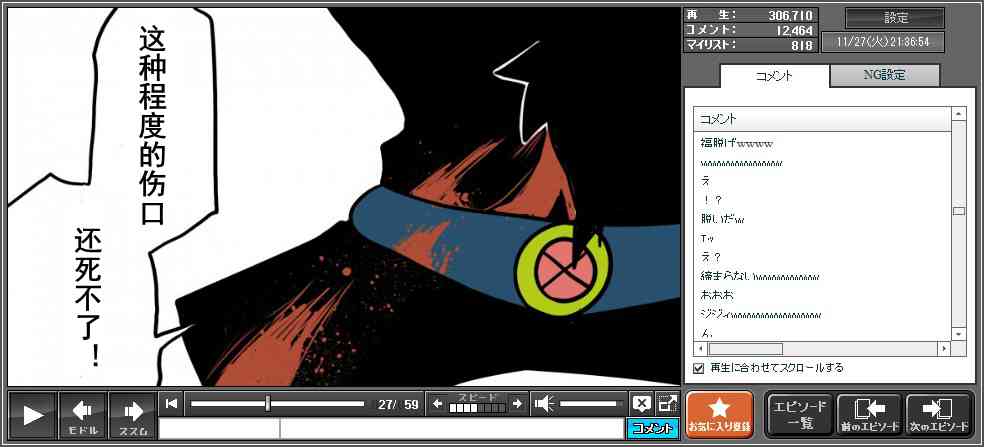
Task: Switch to the NG設定 tab
Action: [x=884, y=75]
